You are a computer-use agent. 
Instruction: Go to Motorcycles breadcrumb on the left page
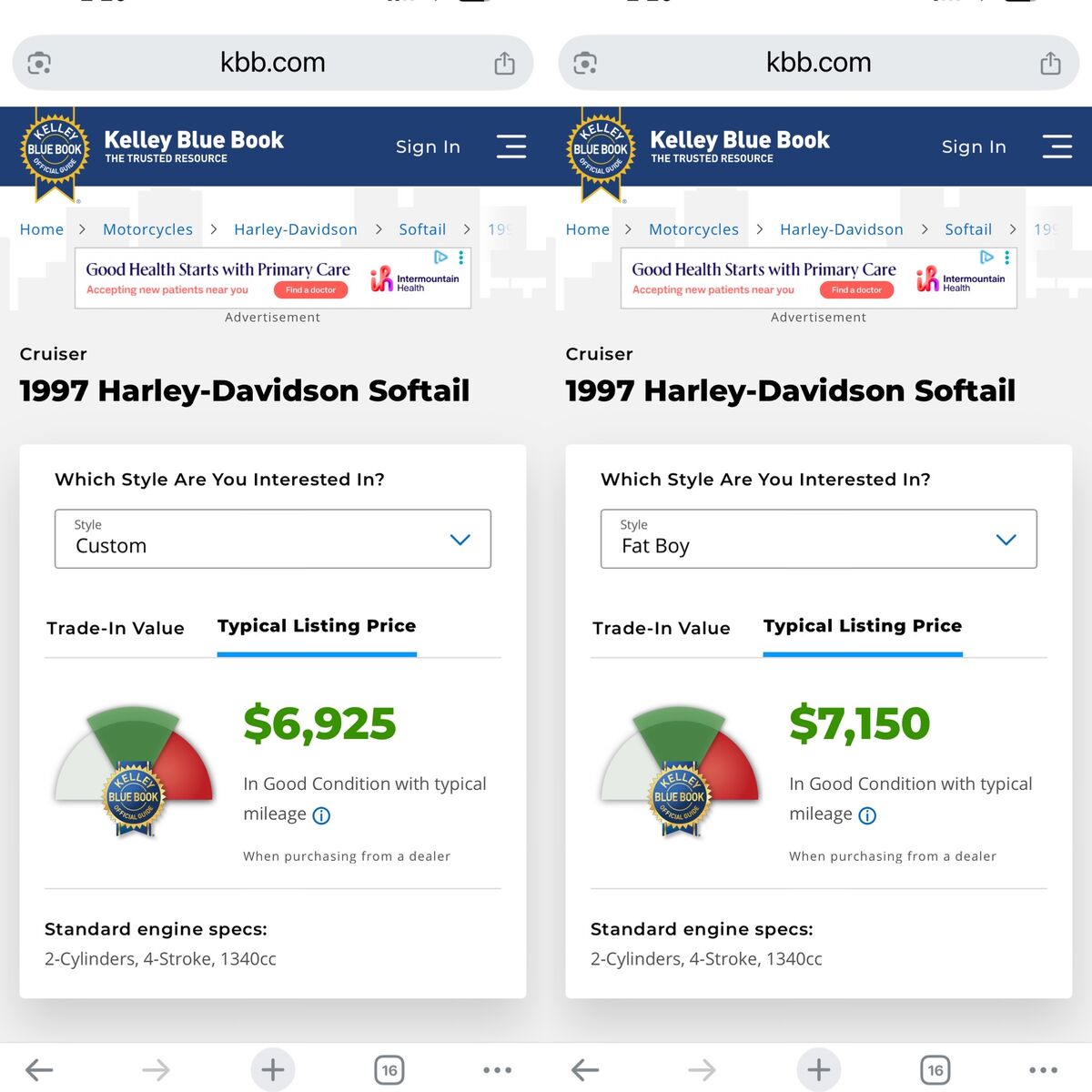click(x=147, y=229)
